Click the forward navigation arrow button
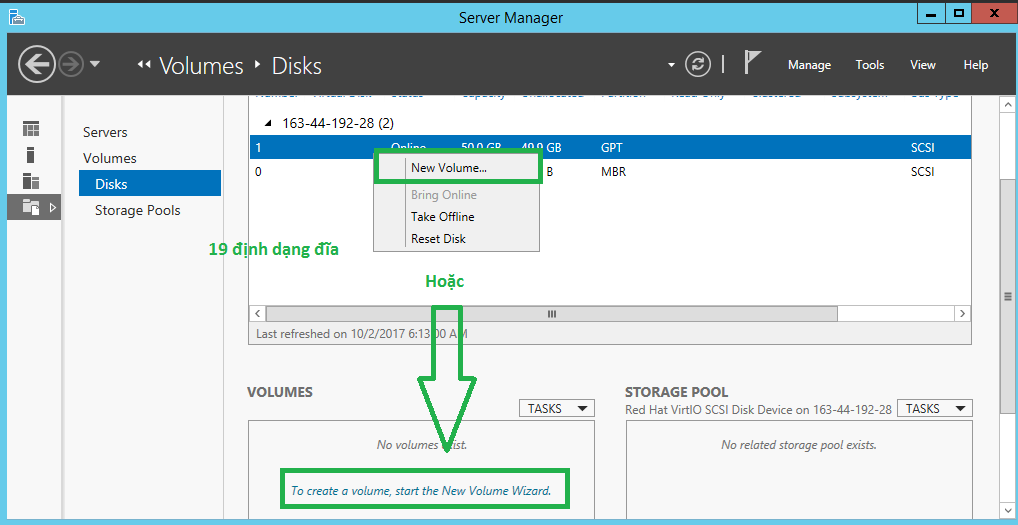1018x525 pixels. click(71, 65)
